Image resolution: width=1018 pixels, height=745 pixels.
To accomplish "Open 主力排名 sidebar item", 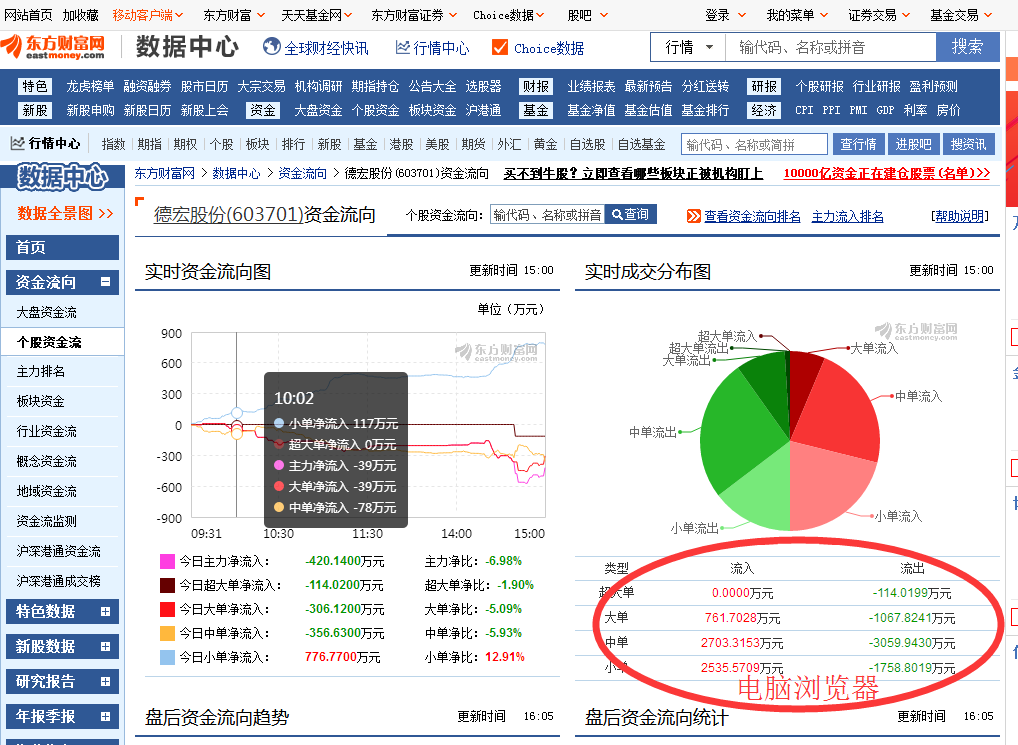I will 41,371.
